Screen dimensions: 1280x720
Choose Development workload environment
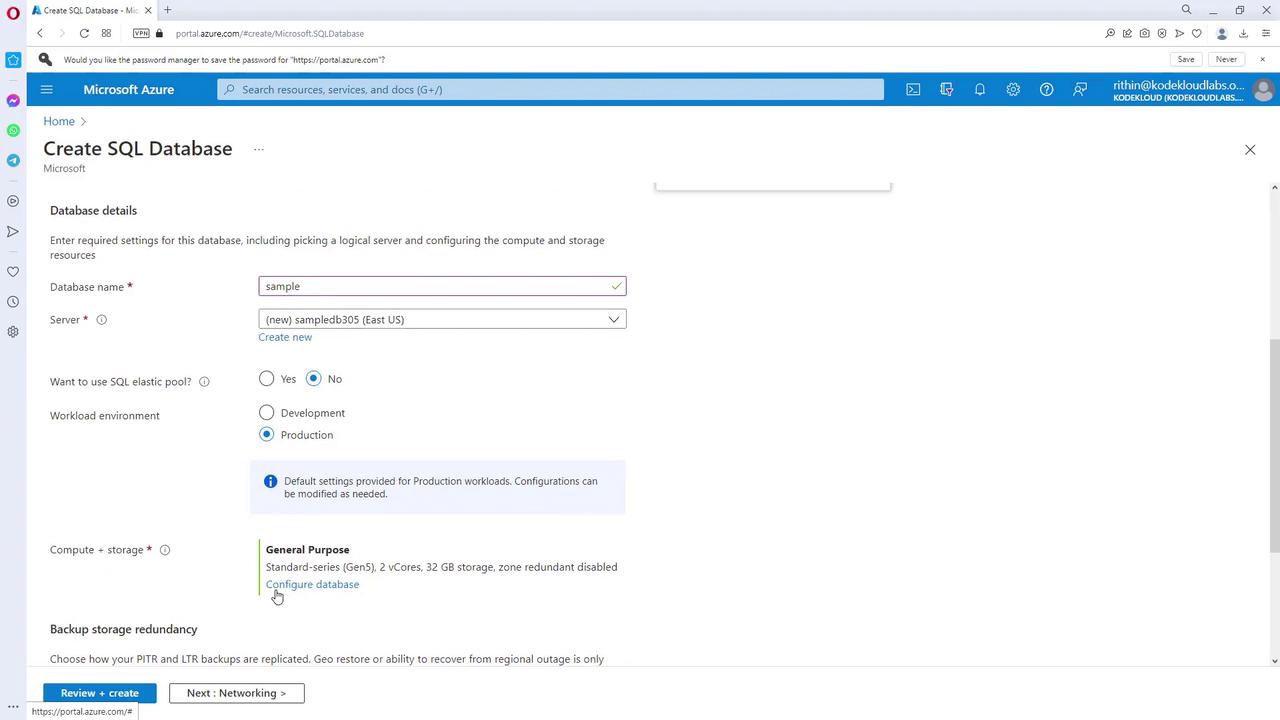266,413
